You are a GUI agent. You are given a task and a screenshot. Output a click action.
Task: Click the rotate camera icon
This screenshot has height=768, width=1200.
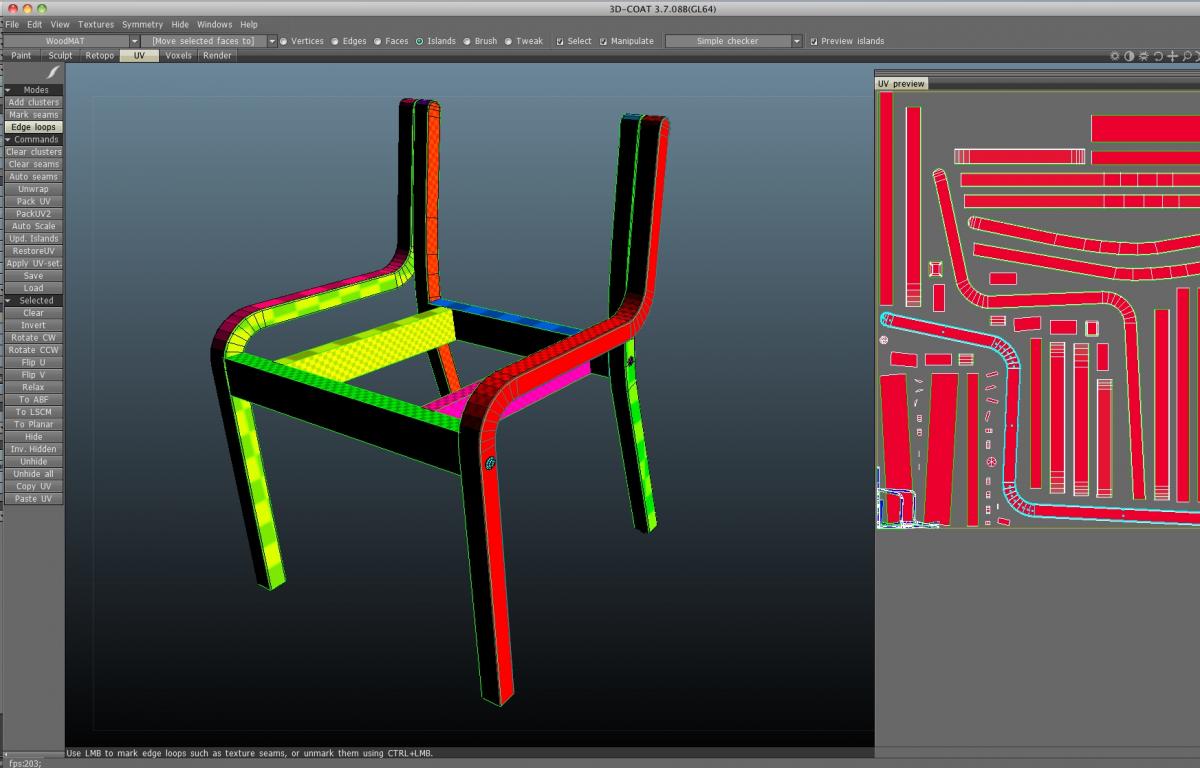pyautogui.click(x=1158, y=56)
